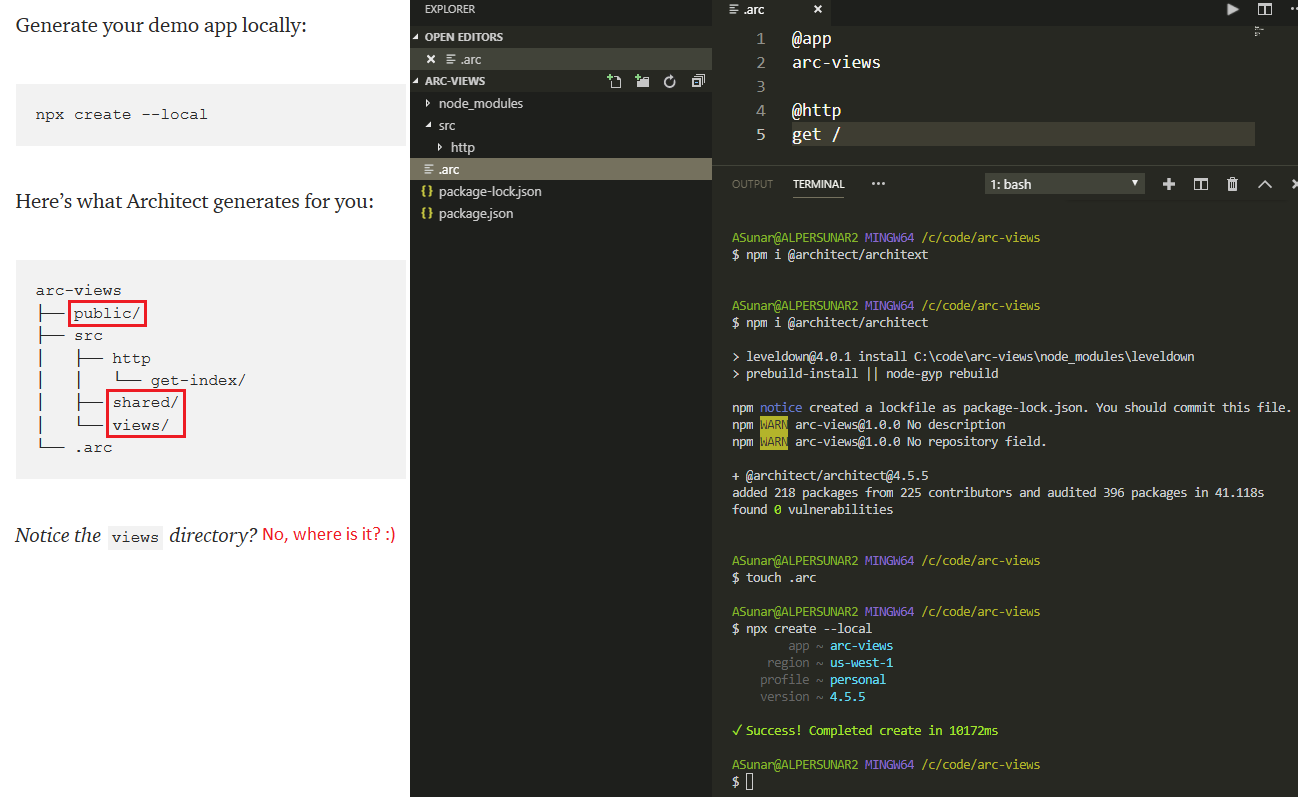Refresh the ARC-VIEWS explorer tree

click(670, 81)
